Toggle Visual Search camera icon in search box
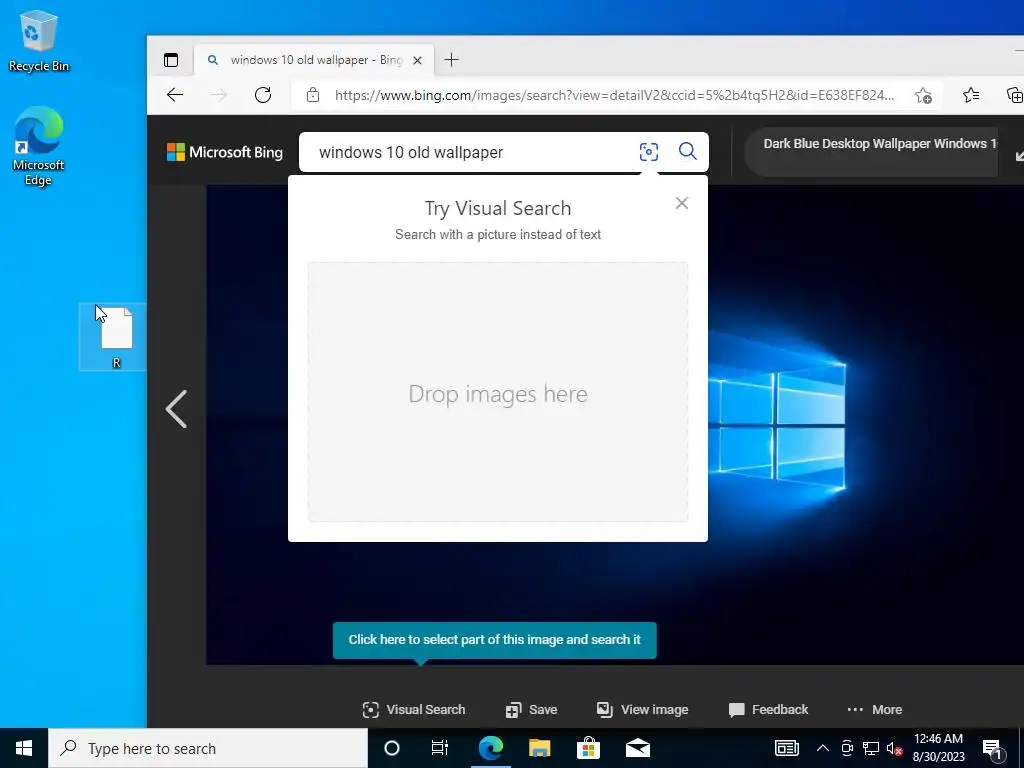Viewport: 1024px width, 768px height. pyautogui.click(x=648, y=152)
